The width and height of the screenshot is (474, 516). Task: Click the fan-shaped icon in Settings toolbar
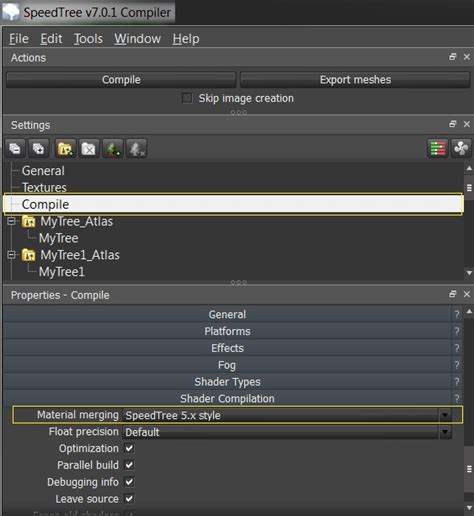click(461, 148)
